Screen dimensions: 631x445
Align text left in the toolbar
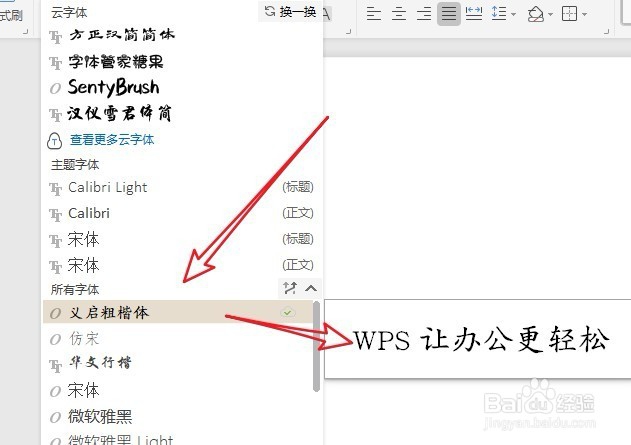(x=373, y=14)
